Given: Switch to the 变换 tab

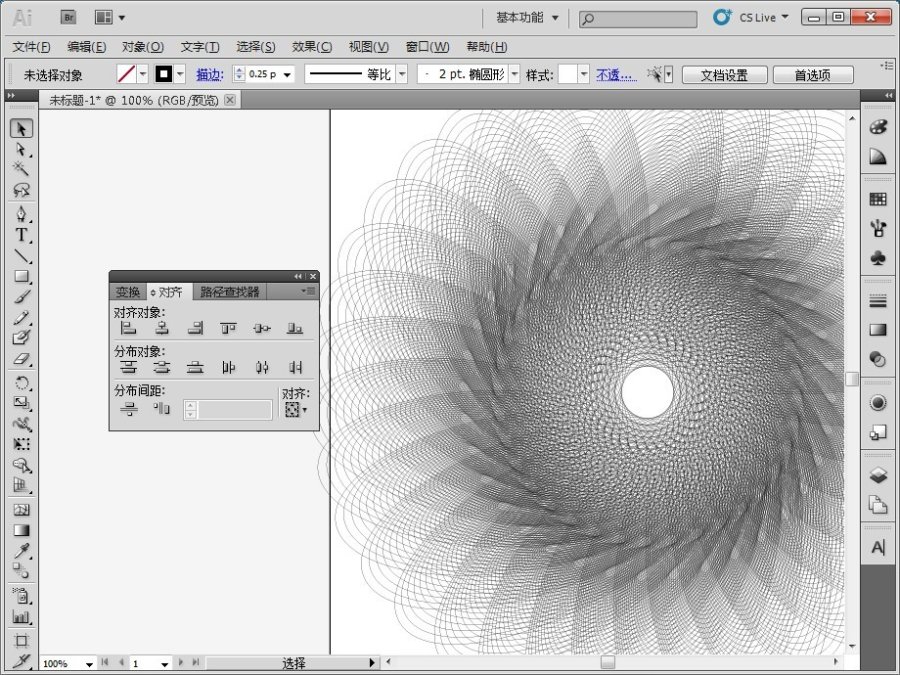Looking at the screenshot, I should (127, 292).
